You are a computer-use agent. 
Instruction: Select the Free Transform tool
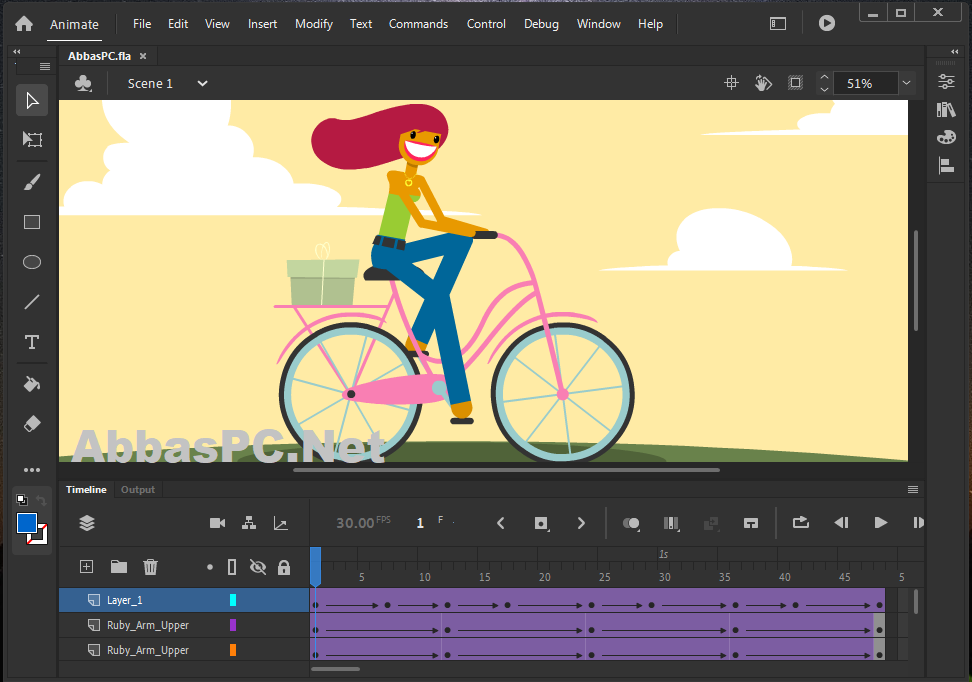(32, 139)
